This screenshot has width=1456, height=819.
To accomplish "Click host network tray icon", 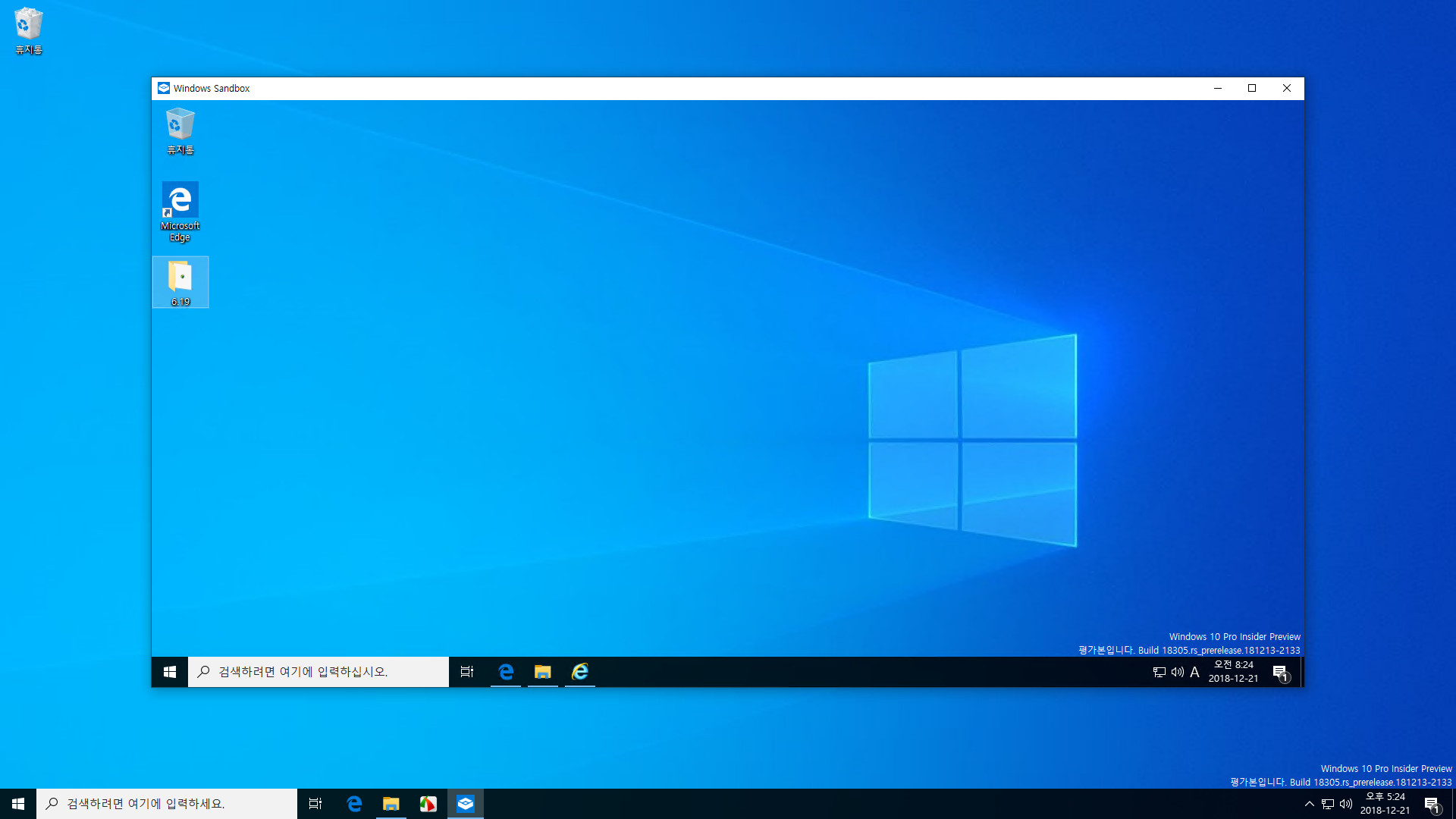I will tap(1328, 804).
